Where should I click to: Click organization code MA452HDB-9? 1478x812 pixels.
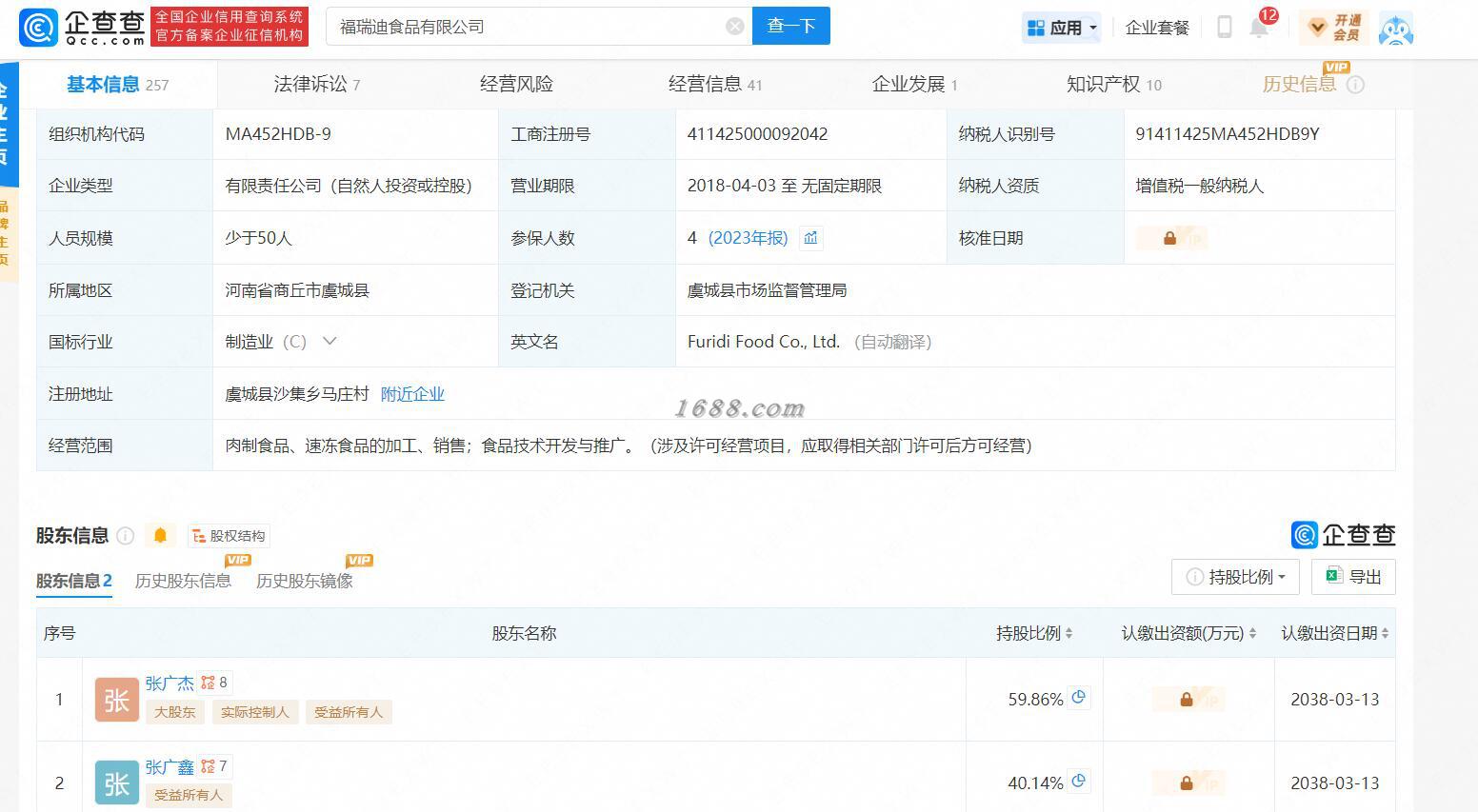278,134
